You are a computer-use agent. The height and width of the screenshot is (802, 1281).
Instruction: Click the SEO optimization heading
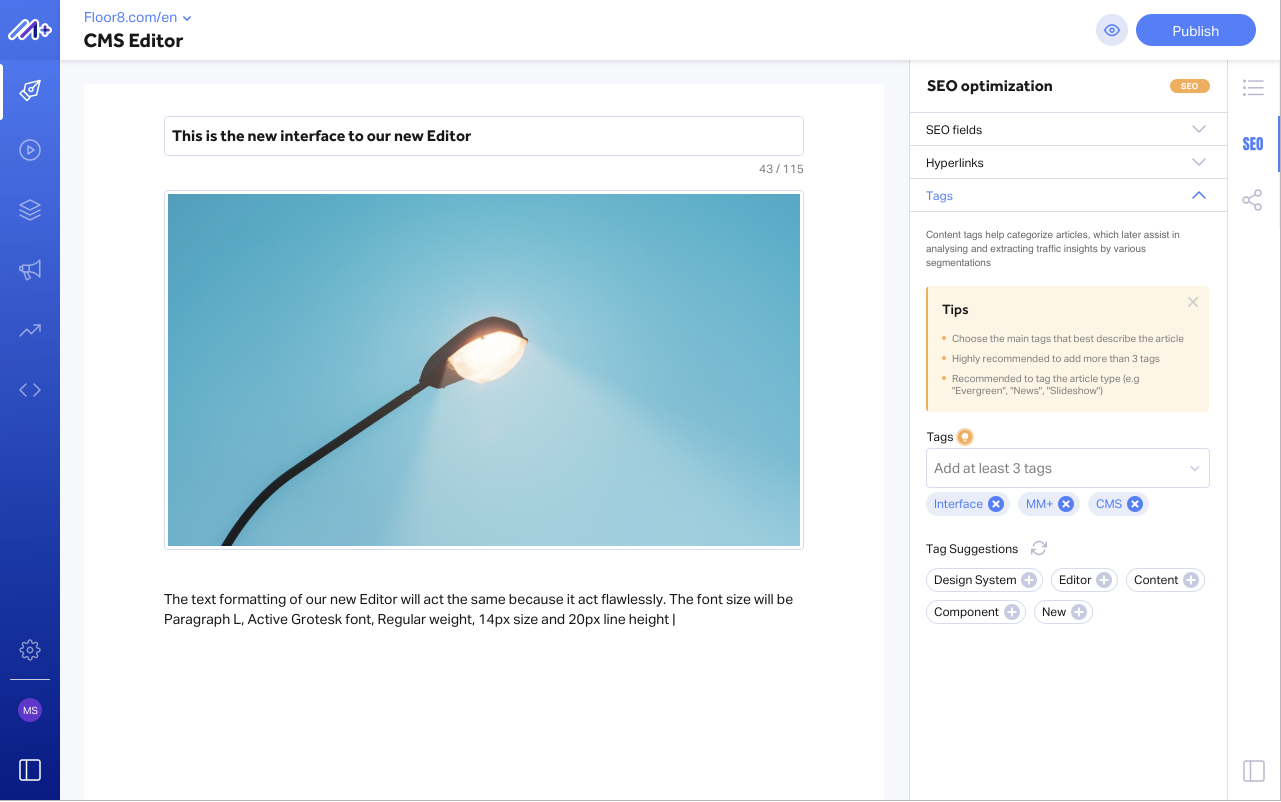click(989, 86)
